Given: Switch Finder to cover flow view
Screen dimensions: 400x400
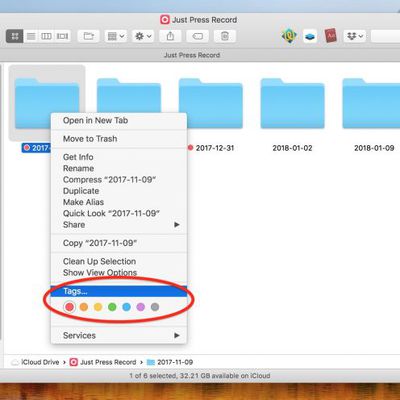Looking at the screenshot, I should [62, 36].
